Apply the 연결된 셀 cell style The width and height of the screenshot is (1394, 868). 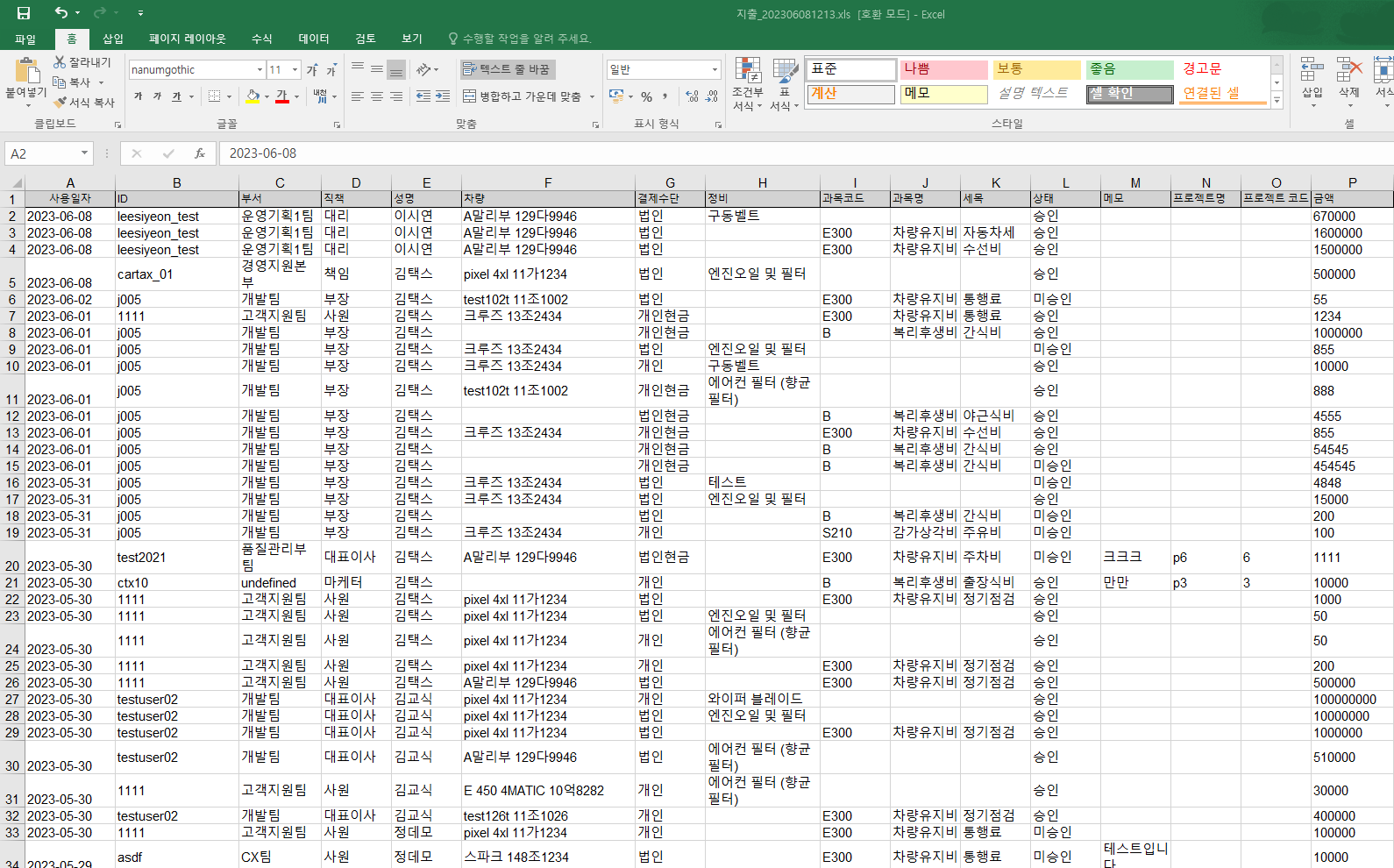1223,94
